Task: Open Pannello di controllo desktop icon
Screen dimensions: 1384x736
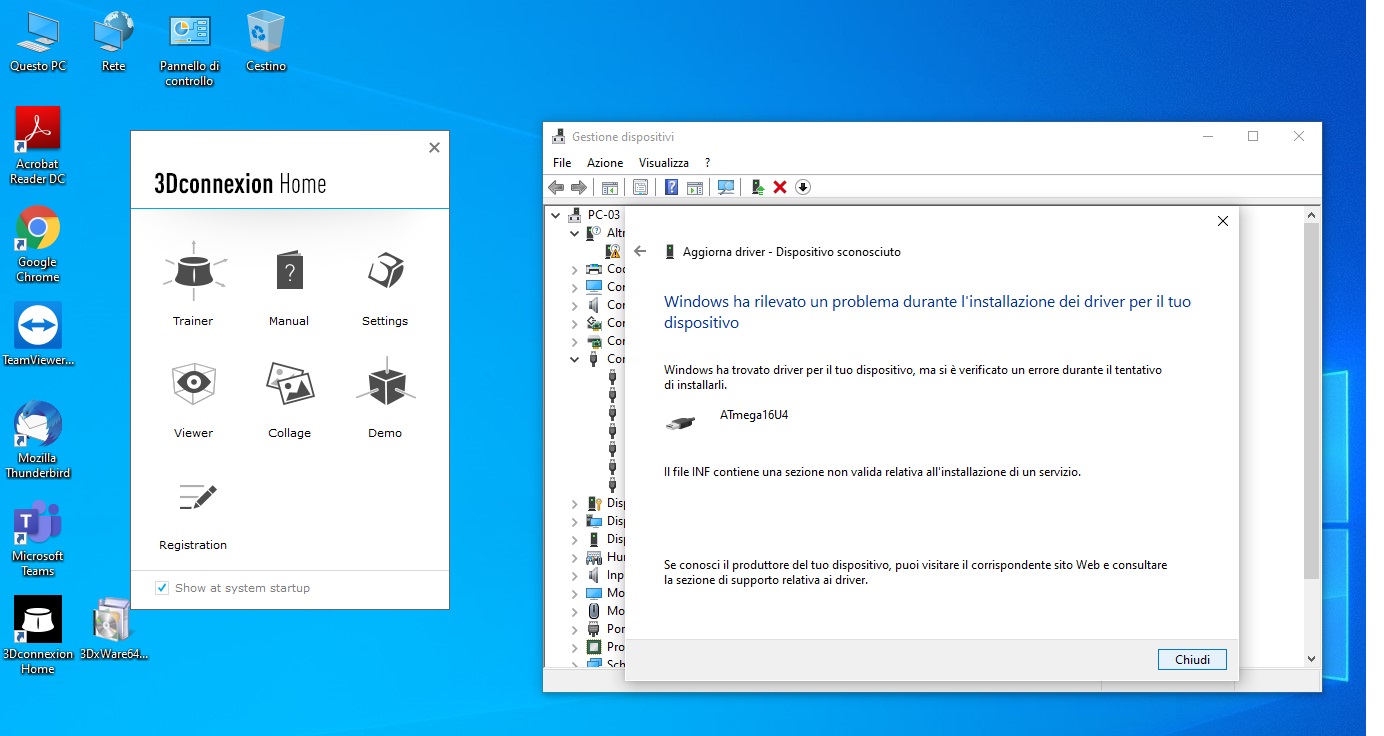Action: 189,50
